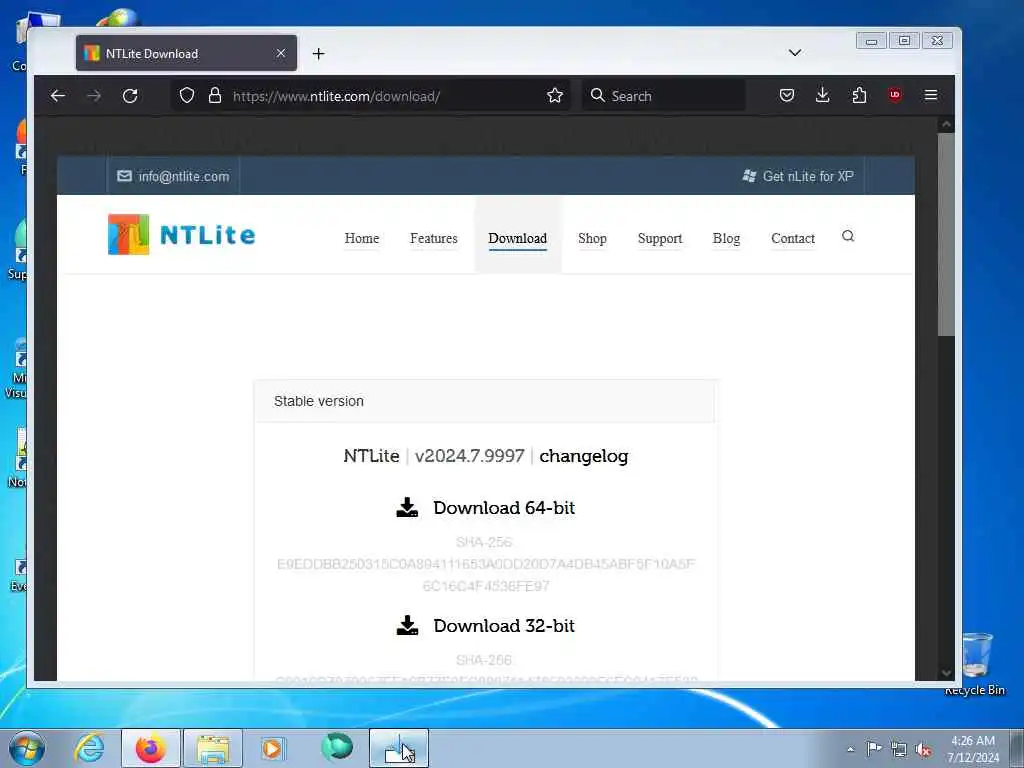Open the Save to Pocket icon
The height and width of the screenshot is (768, 1024).
click(x=787, y=96)
